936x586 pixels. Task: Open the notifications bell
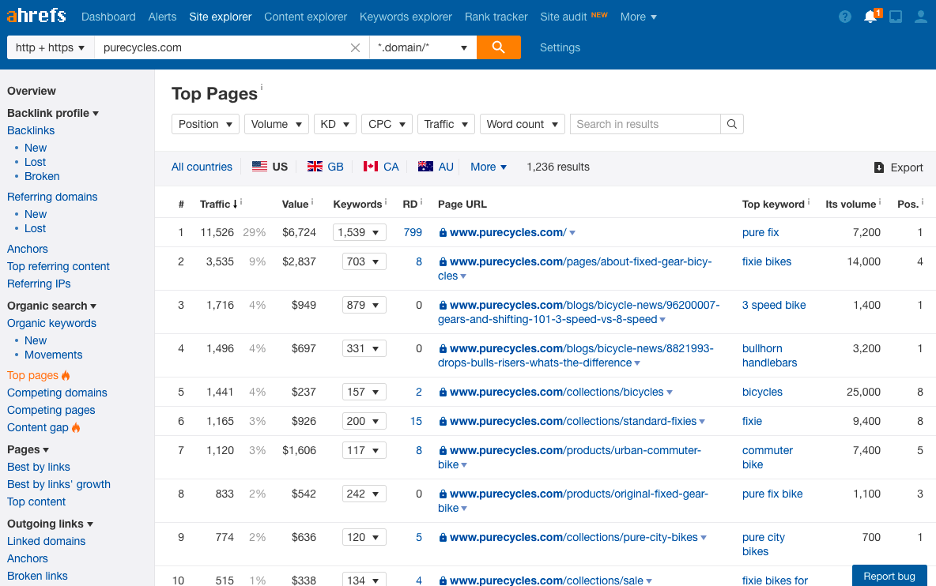coord(871,17)
